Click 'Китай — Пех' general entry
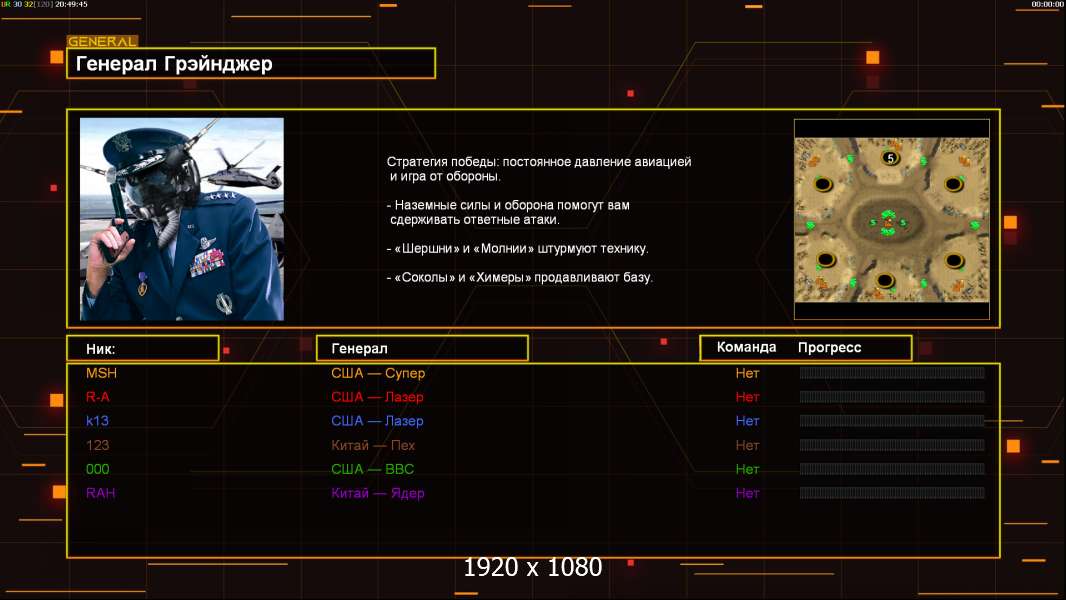The image size is (1066, 600). (373, 445)
